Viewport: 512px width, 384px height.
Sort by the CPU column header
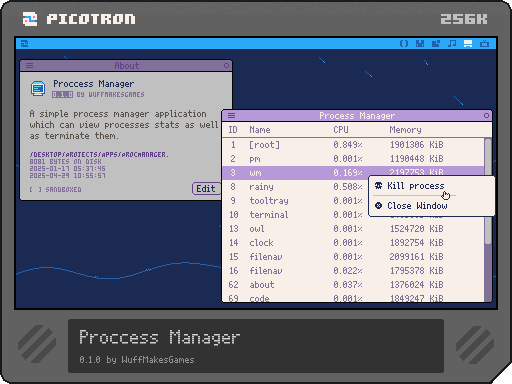341,130
